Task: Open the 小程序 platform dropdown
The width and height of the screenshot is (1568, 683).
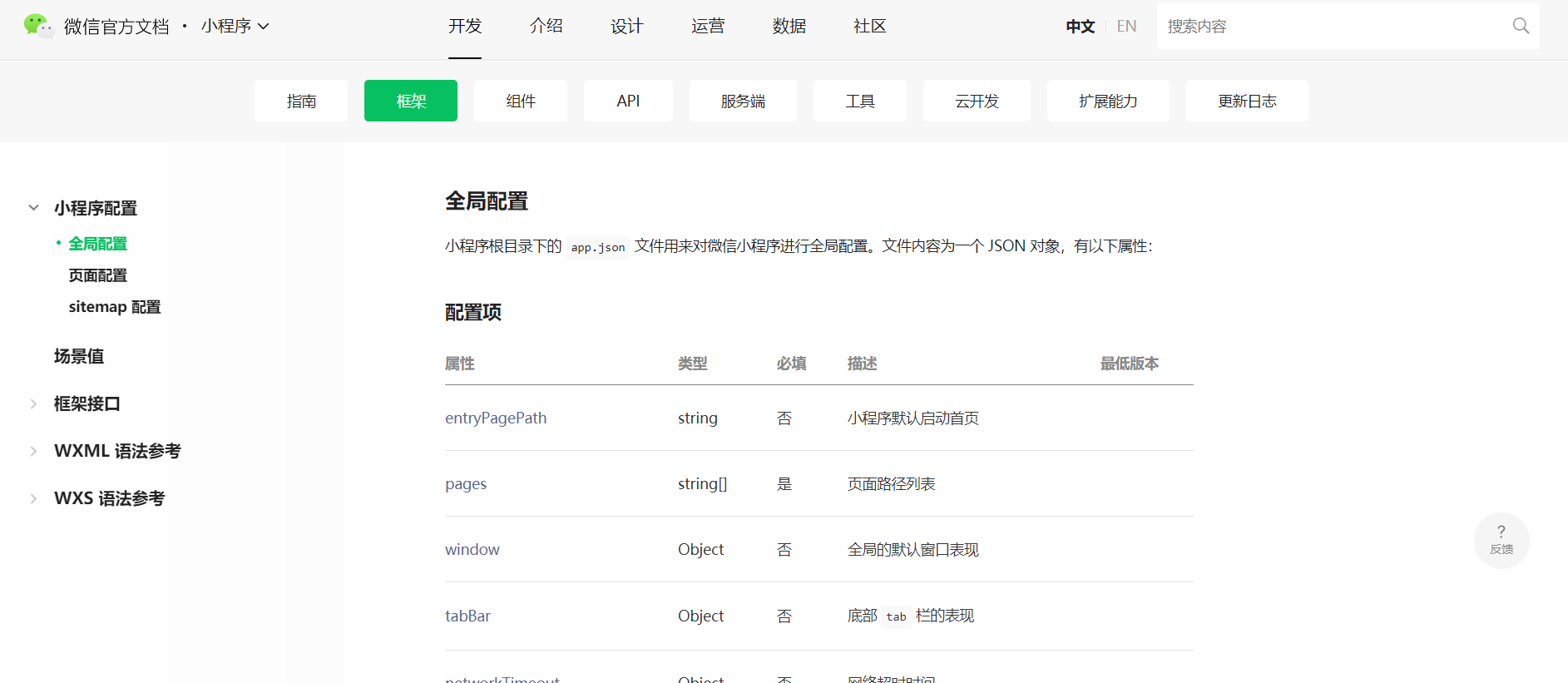Action: click(235, 26)
